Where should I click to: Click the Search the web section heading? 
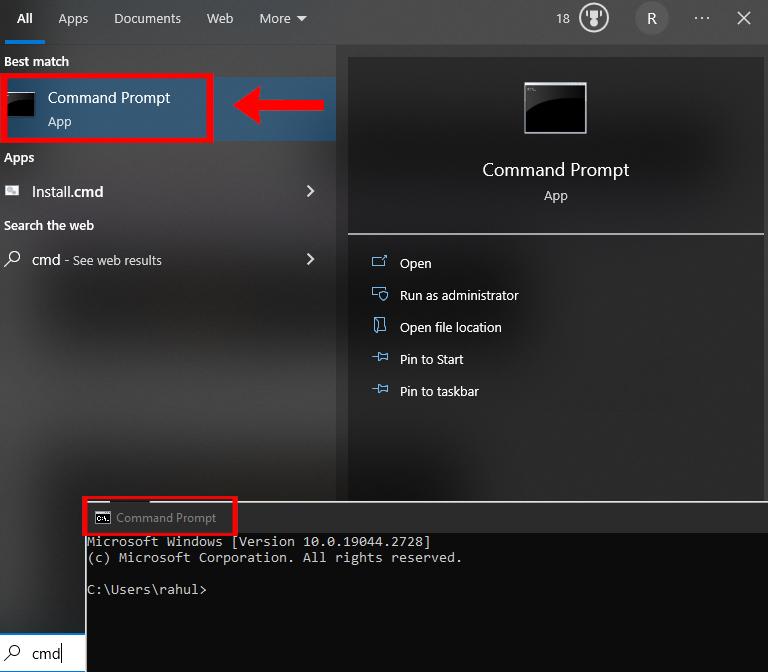tap(49, 225)
